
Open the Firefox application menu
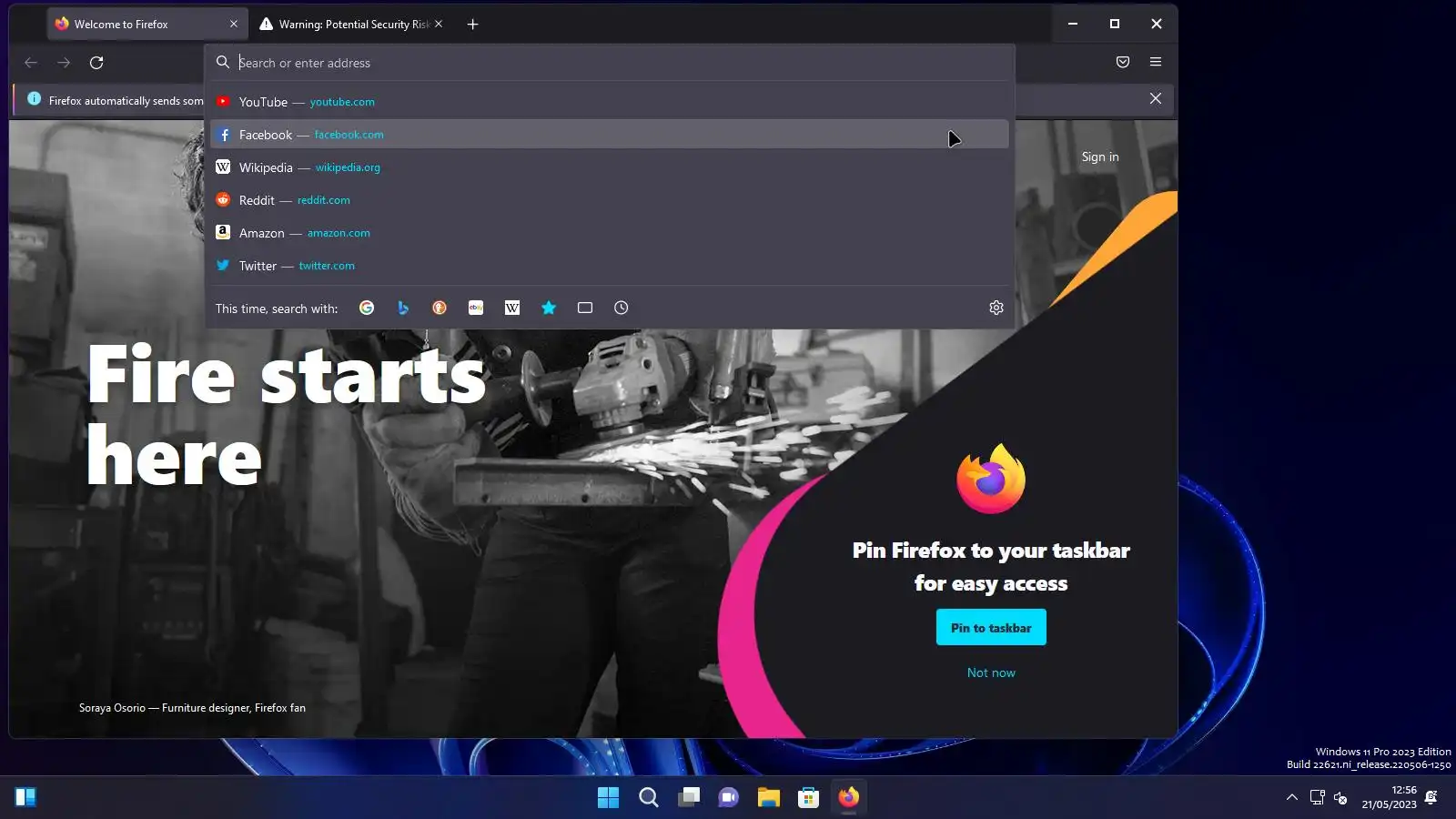pos(1156,62)
